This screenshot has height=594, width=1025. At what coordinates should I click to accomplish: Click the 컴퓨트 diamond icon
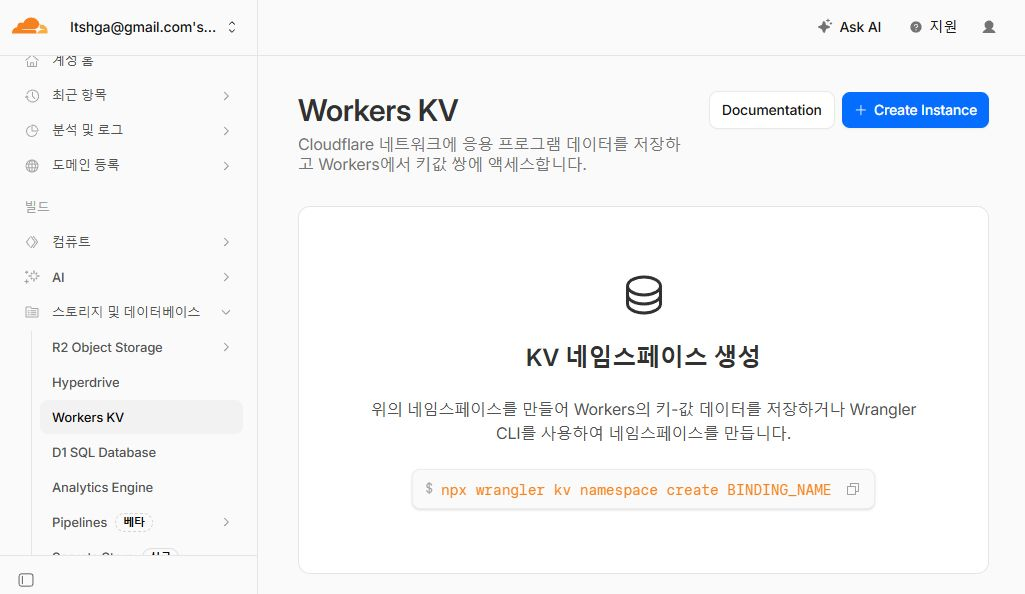32,242
